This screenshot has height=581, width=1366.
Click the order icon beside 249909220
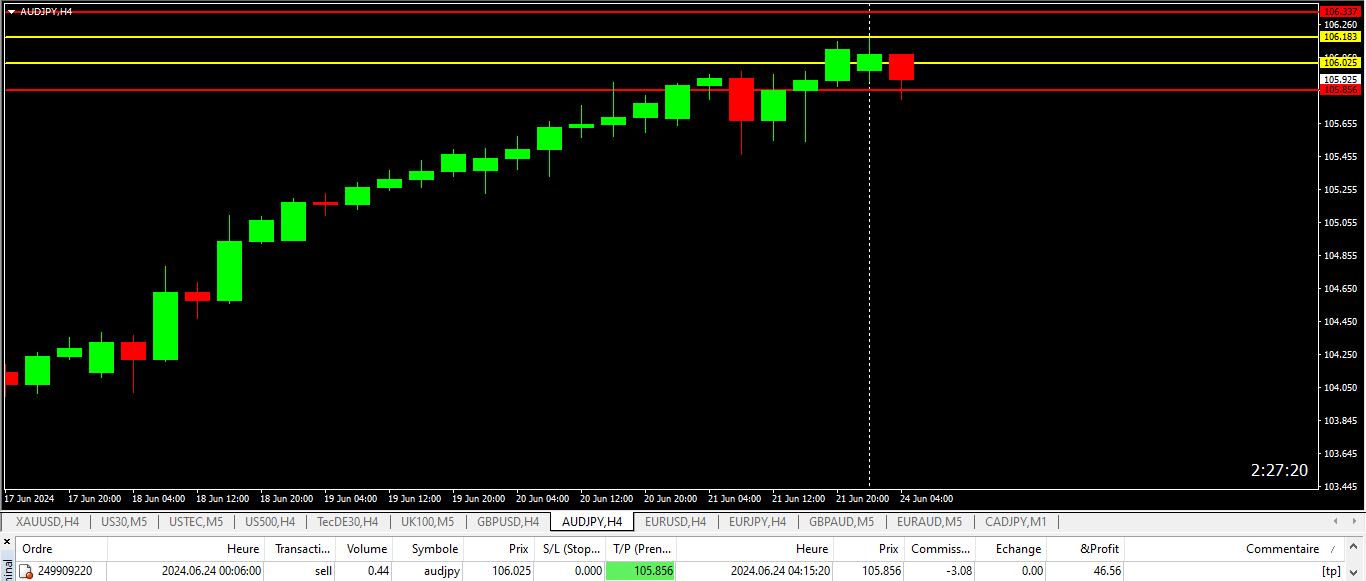pos(27,571)
